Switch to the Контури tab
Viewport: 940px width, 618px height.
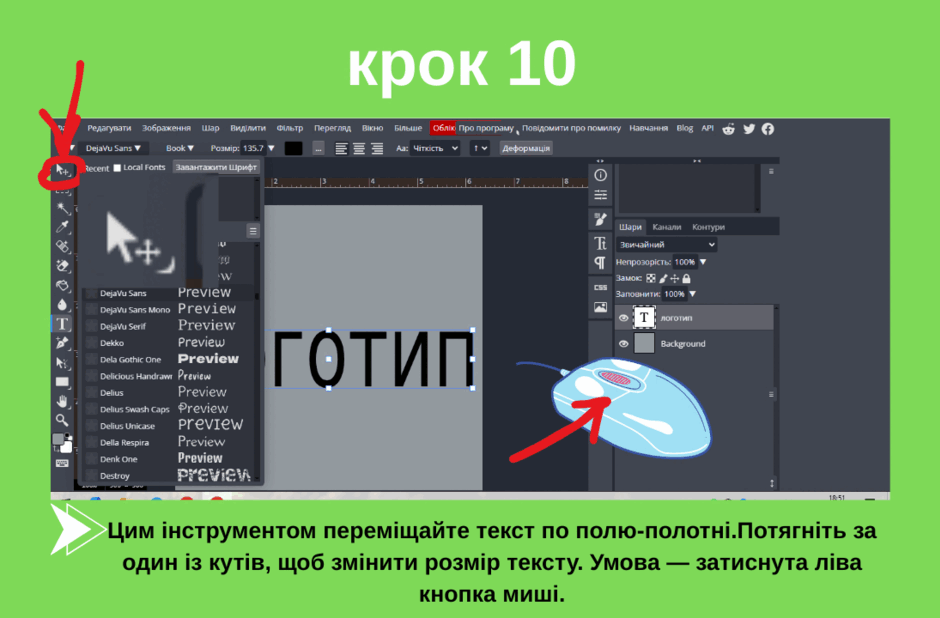[709, 227]
